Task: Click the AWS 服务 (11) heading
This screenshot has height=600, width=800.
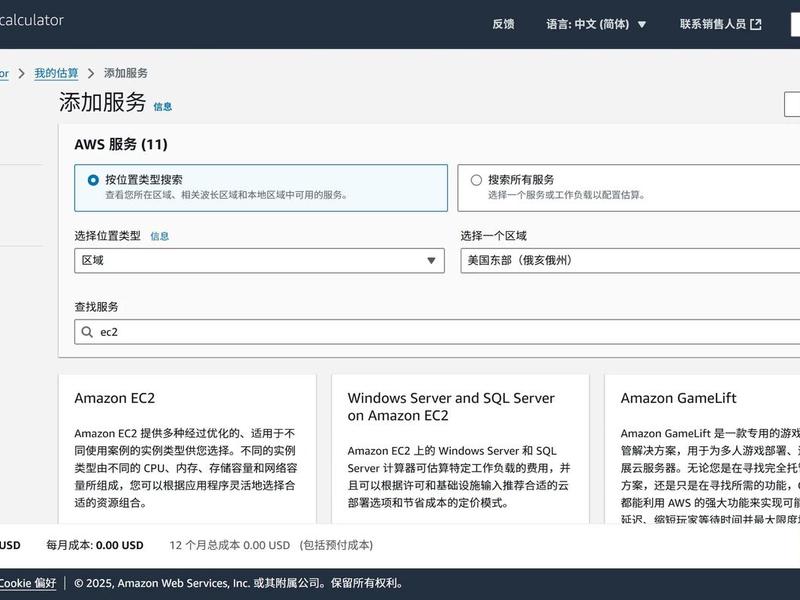Action: (121, 144)
